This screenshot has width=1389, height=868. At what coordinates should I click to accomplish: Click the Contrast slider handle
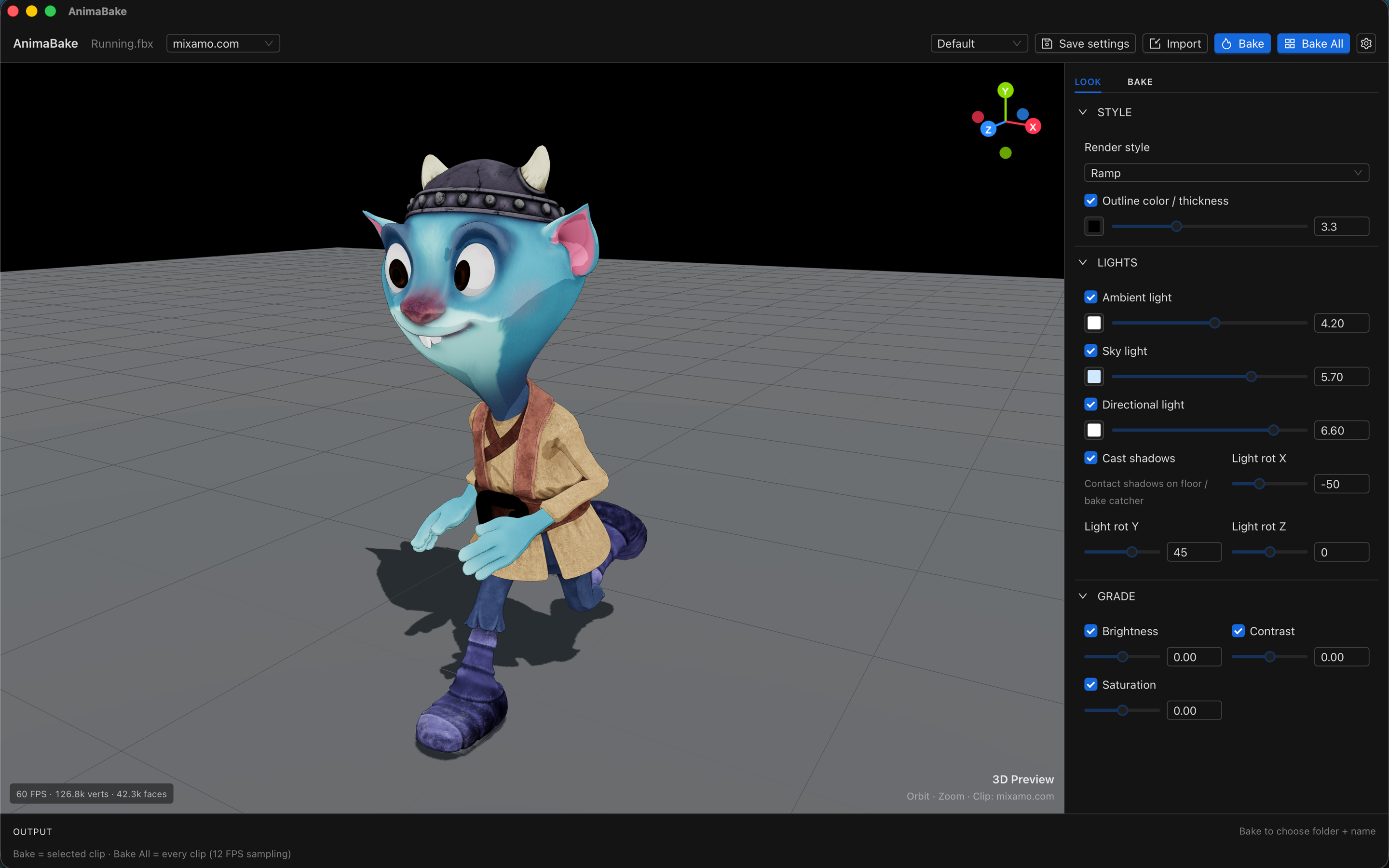(1270, 657)
